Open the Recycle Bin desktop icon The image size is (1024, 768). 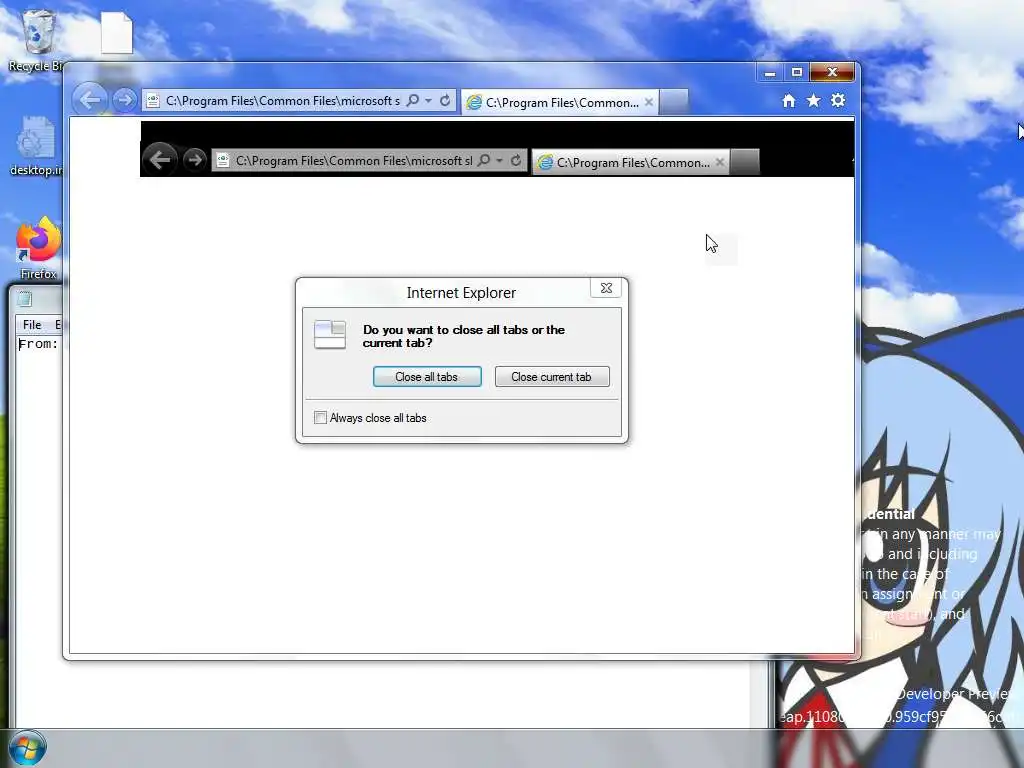click(x=36, y=40)
